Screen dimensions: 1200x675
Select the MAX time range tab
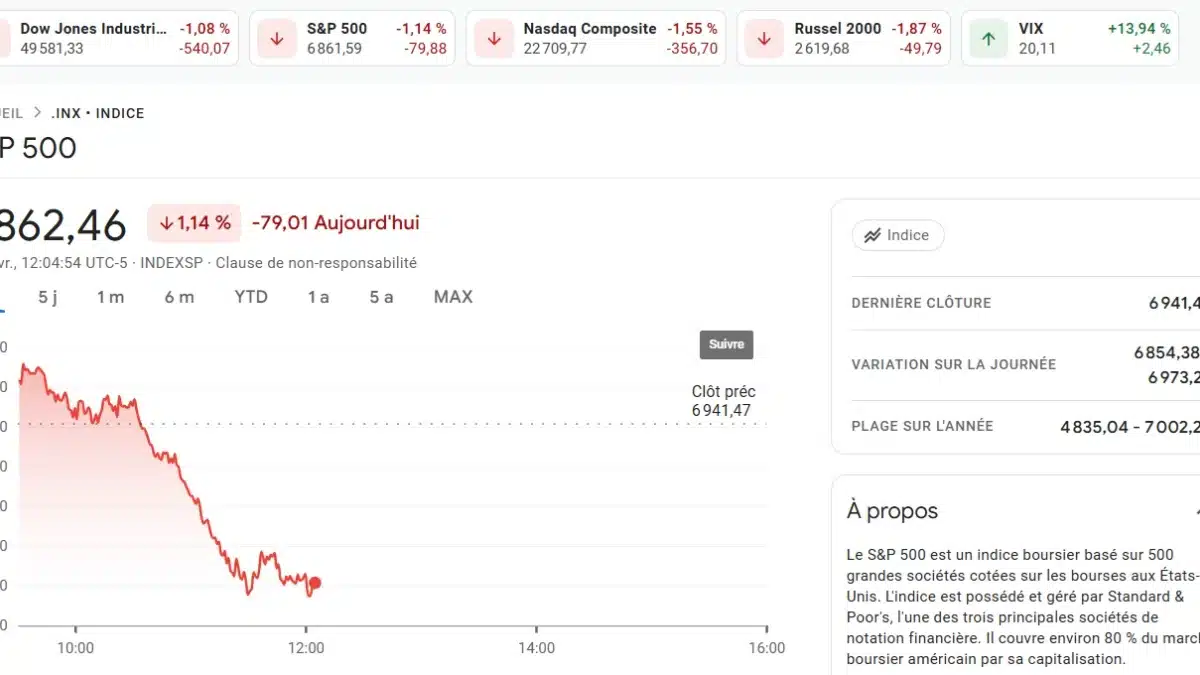coord(452,296)
